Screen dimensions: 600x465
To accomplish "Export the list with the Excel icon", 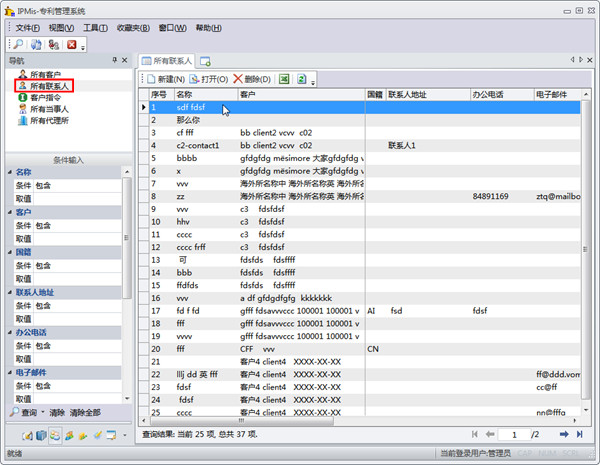I will click(x=284, y=79).
